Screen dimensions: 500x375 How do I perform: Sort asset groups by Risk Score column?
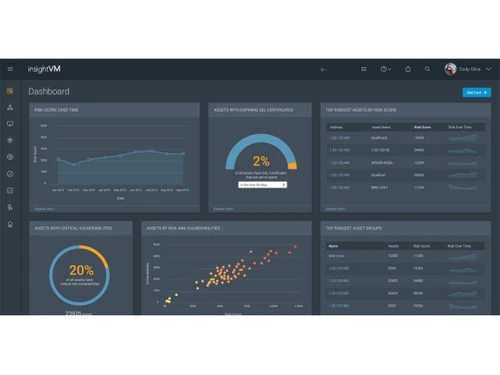click(421, 246)
